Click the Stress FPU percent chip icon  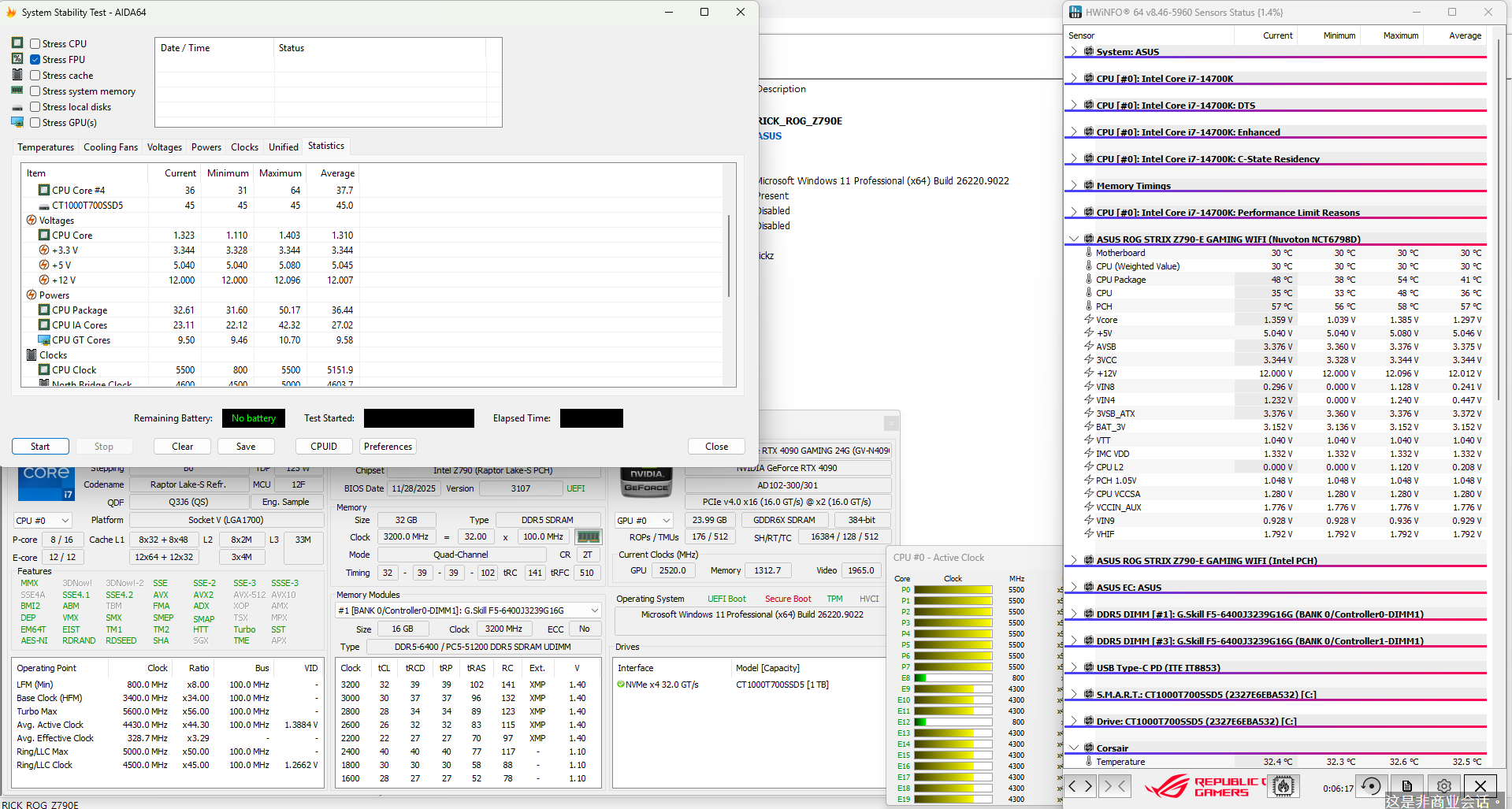17,59
